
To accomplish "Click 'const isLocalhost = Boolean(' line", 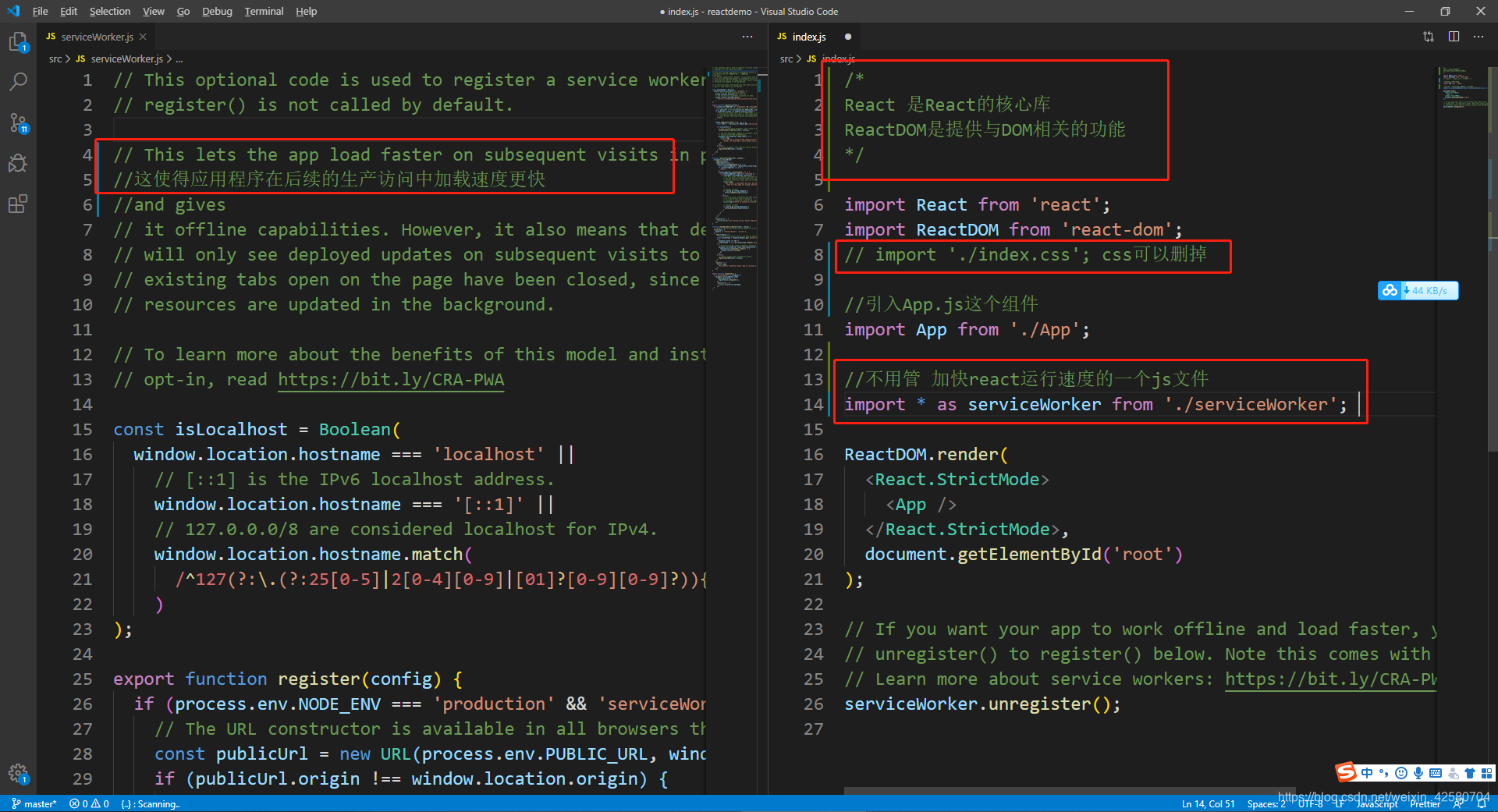I will tap(257, 430).
